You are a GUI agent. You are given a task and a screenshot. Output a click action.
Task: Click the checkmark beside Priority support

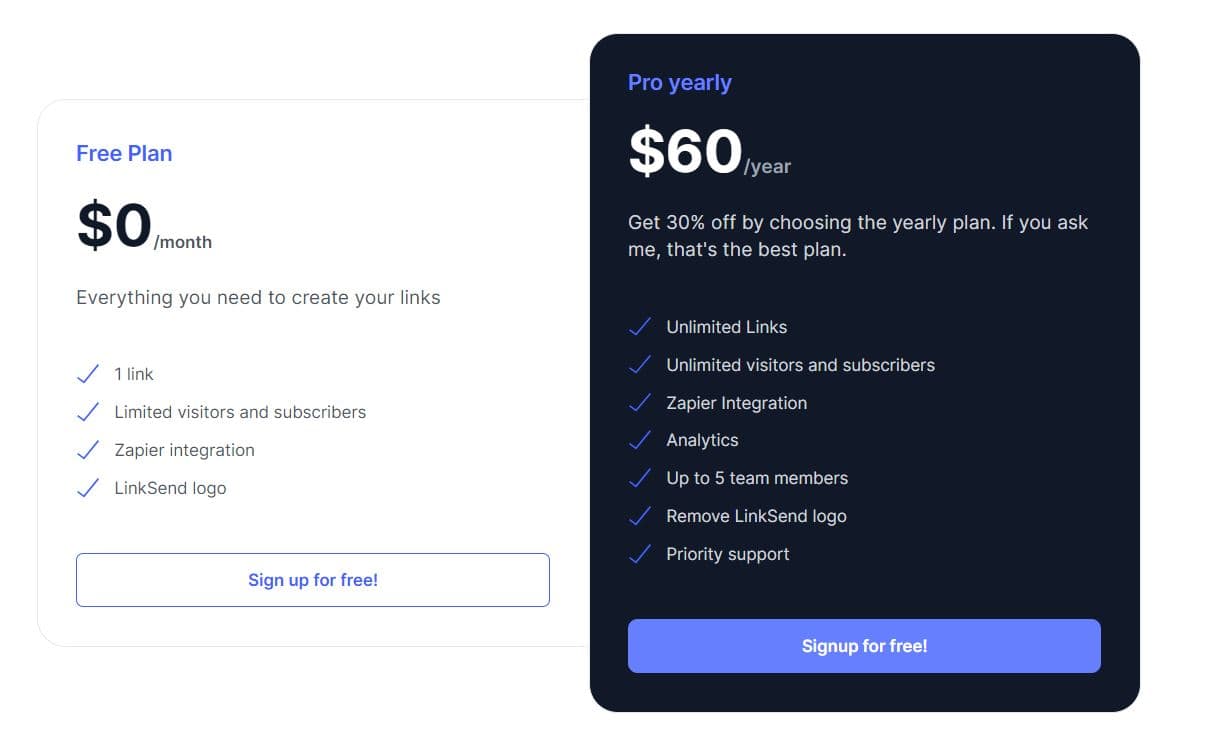click(x=640, y=554)
